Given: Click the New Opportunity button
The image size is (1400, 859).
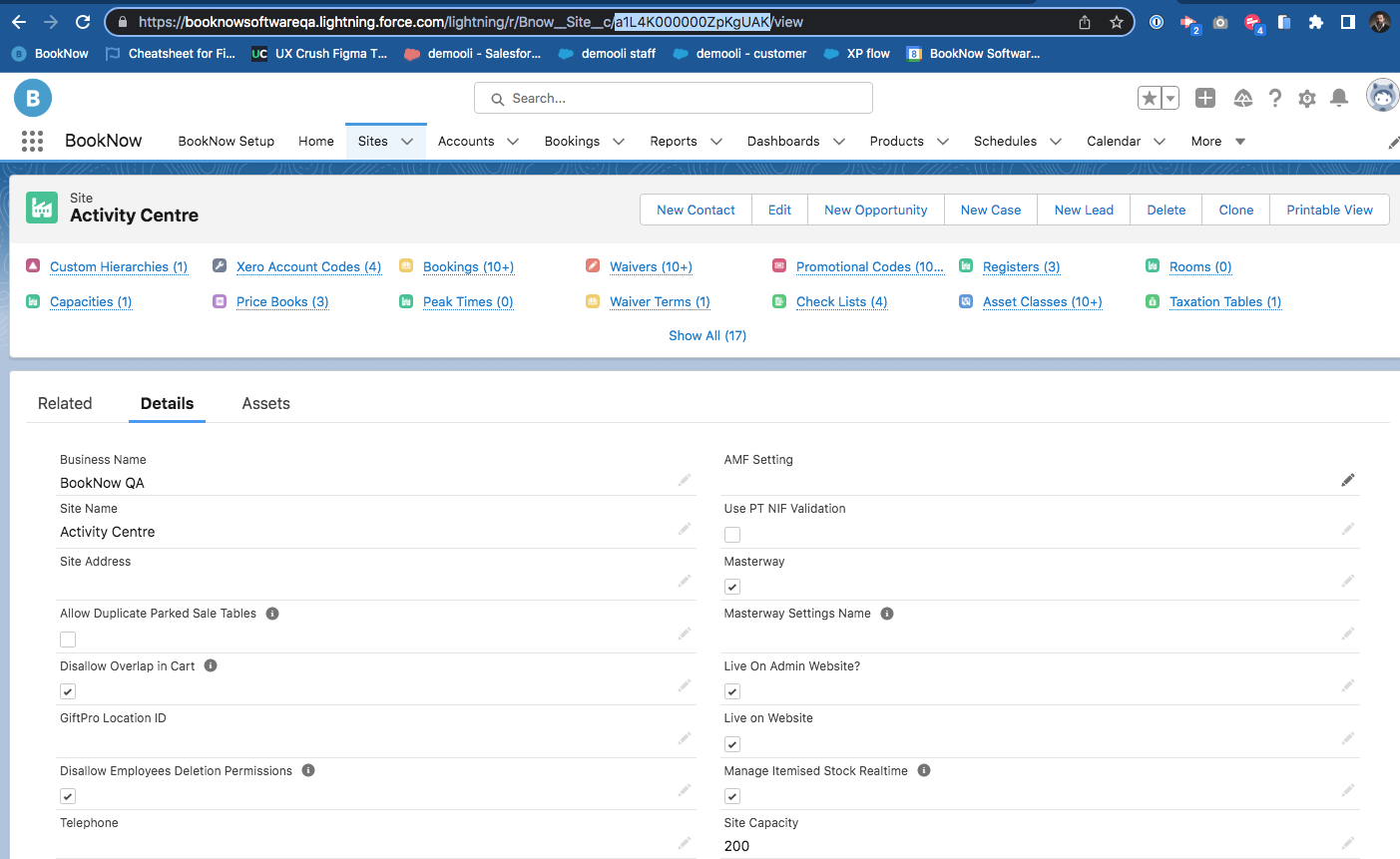Looking at the screenshot, I should click(x=876, y=210).
